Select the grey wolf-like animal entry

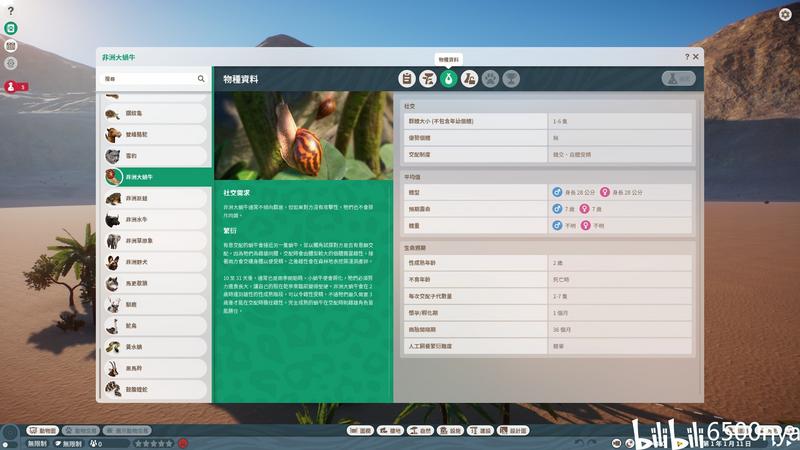[x=156, y=283]
